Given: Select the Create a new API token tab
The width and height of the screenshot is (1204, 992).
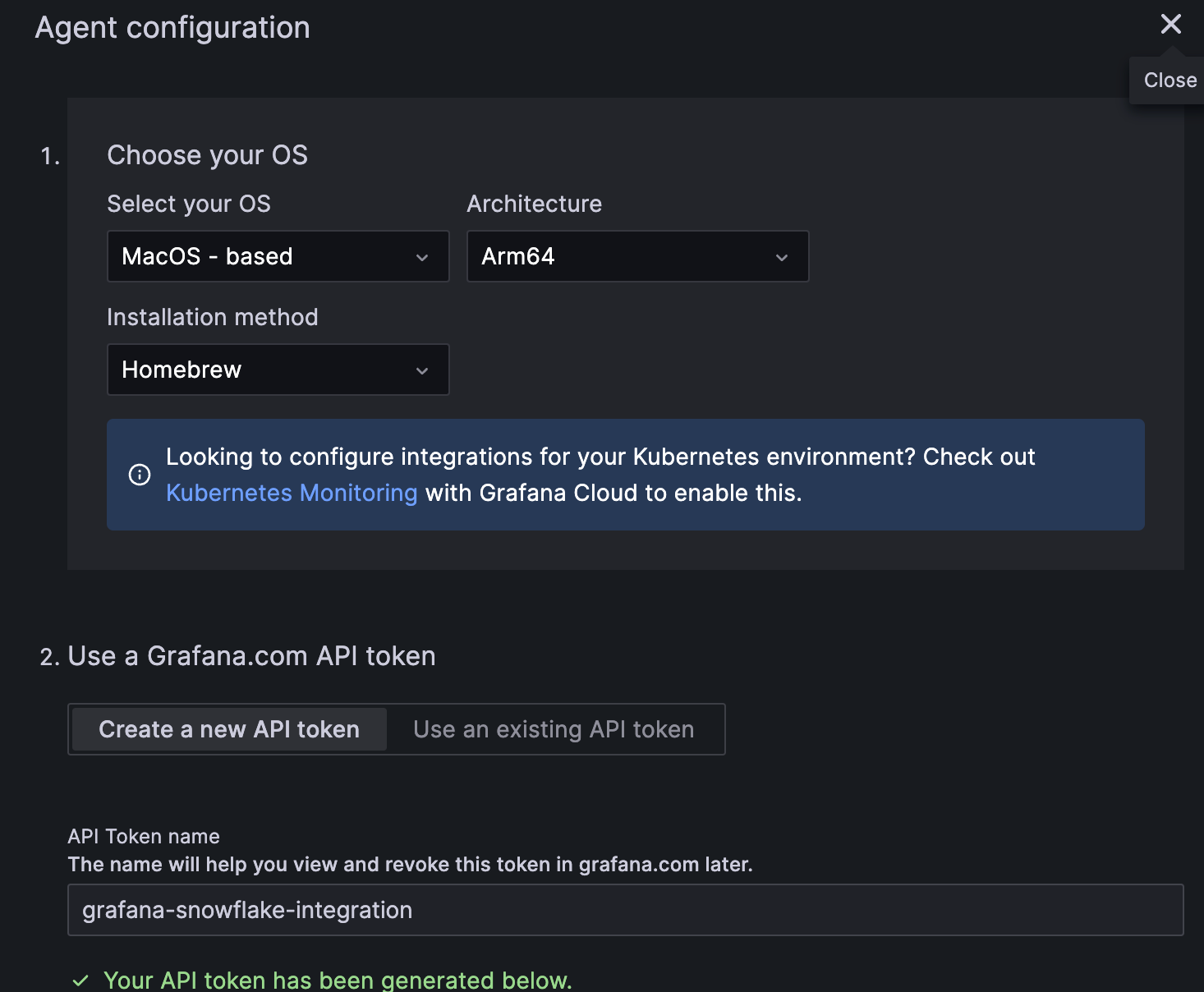Looking at the screenshot, I should click(228, 728).
